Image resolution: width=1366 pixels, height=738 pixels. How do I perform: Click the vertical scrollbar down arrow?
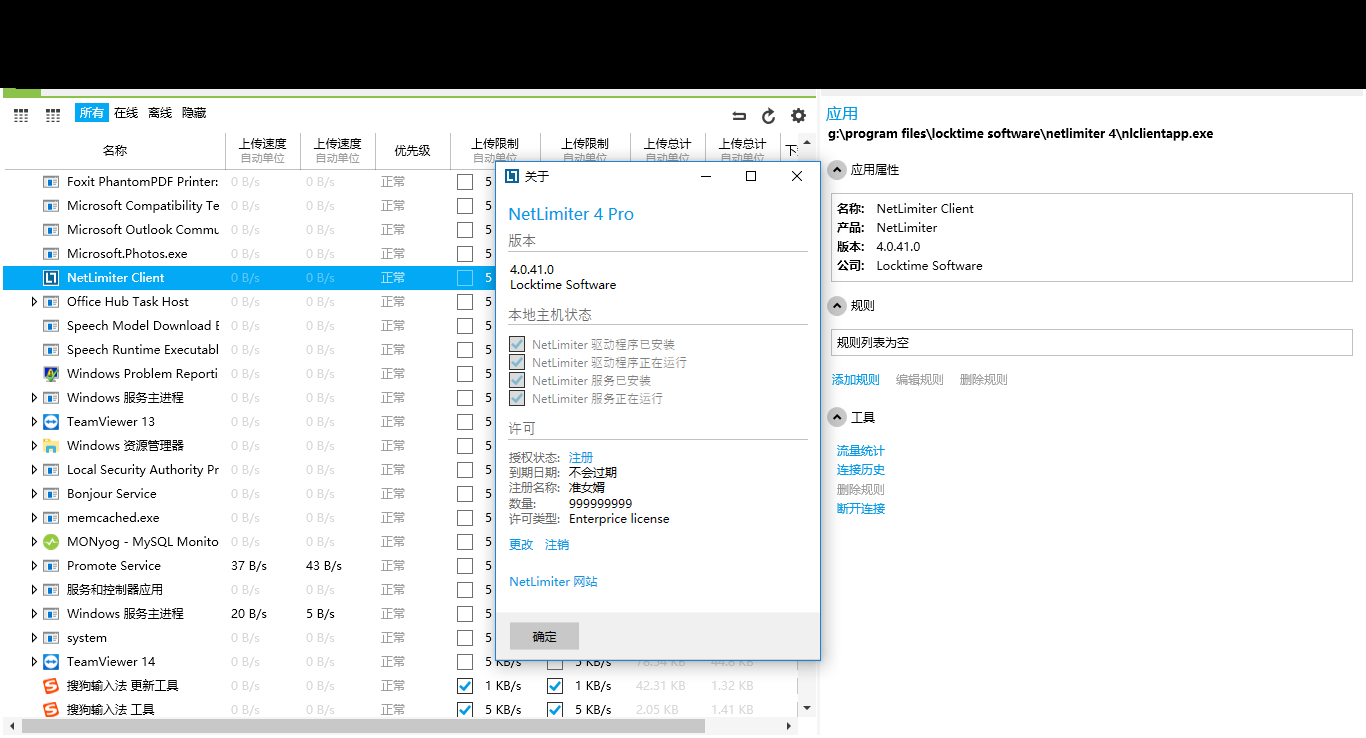tap(808, 709)
